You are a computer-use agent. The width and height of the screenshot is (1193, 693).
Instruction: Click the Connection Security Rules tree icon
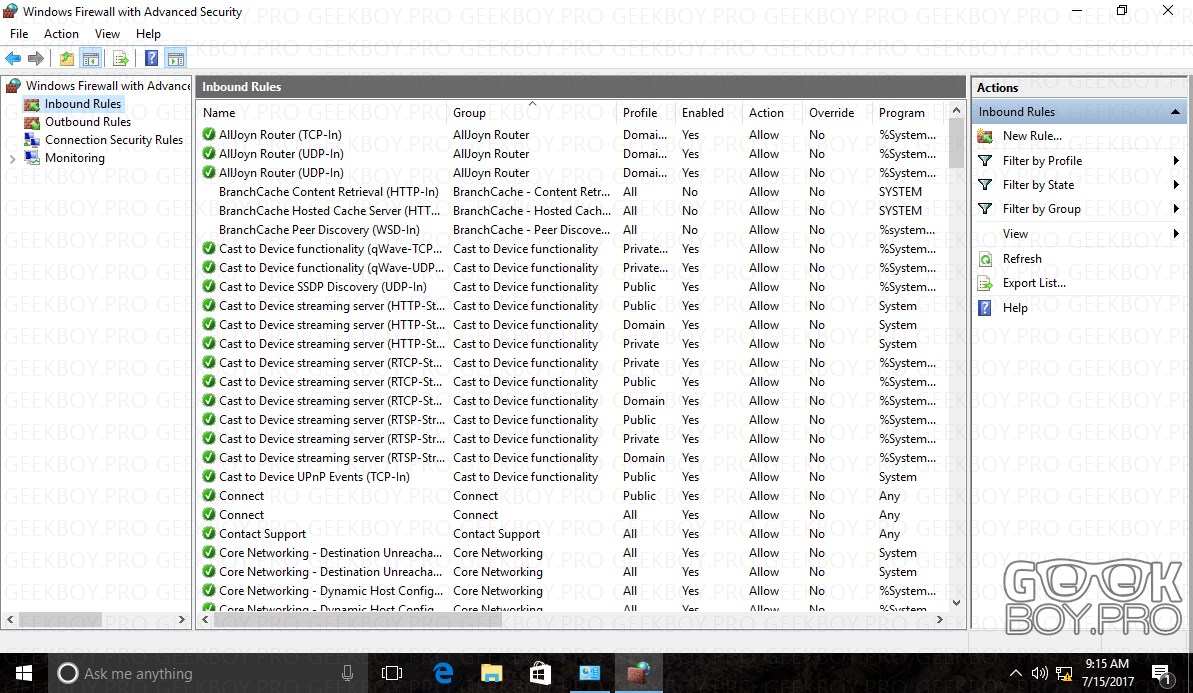click(x=32, y=140)
